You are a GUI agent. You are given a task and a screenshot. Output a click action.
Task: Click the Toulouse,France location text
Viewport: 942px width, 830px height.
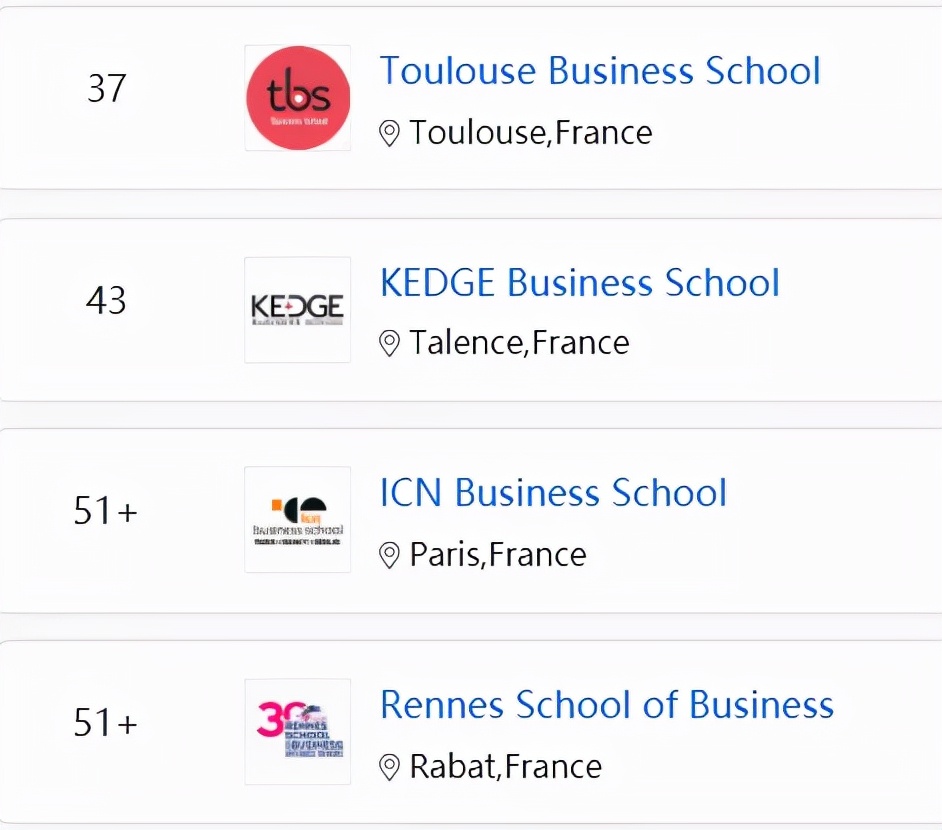(x=531, y=133)
